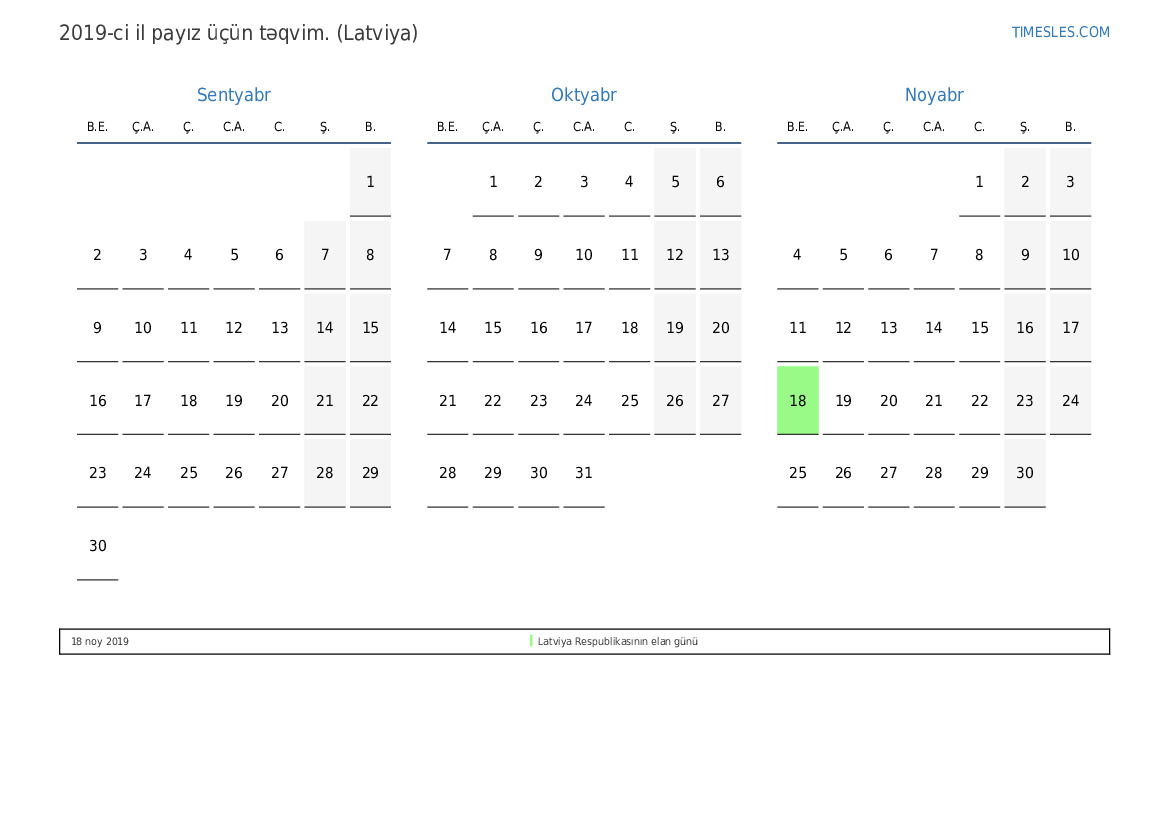Select 15 October in the calendar
The height and width of the screenshot is (827, 1169).
click(x=493, y=328)
